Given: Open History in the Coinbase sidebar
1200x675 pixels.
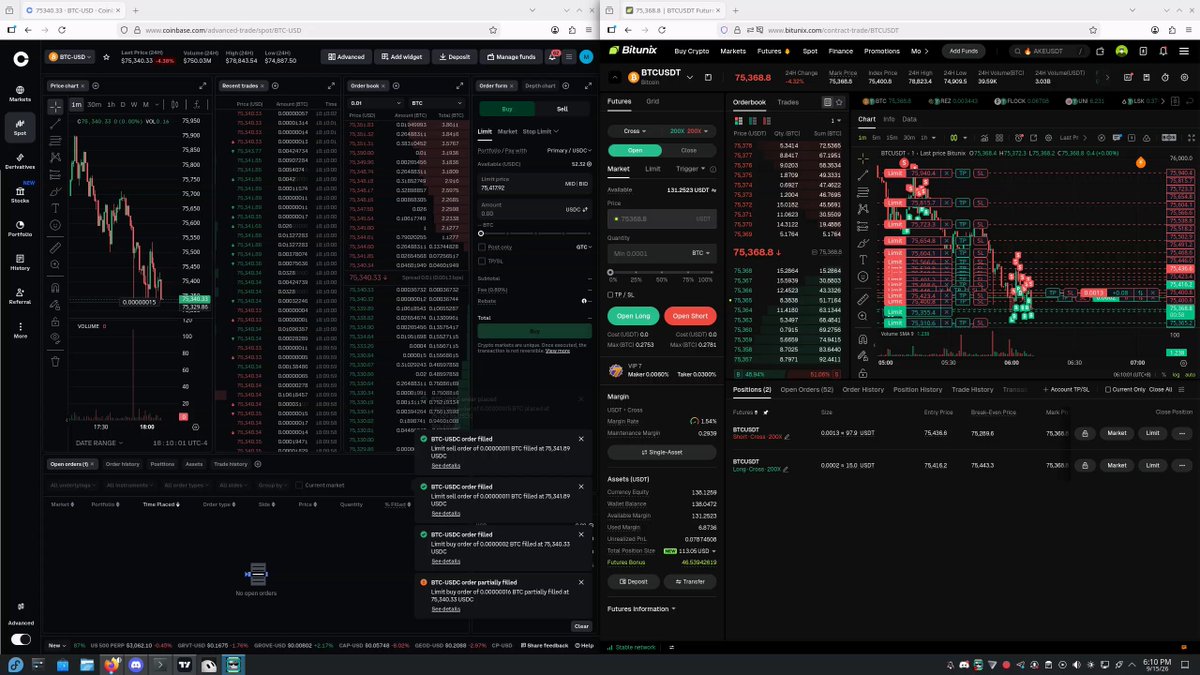Looking at the screenshot, I should pyautogui.click(x=20, y=260).
